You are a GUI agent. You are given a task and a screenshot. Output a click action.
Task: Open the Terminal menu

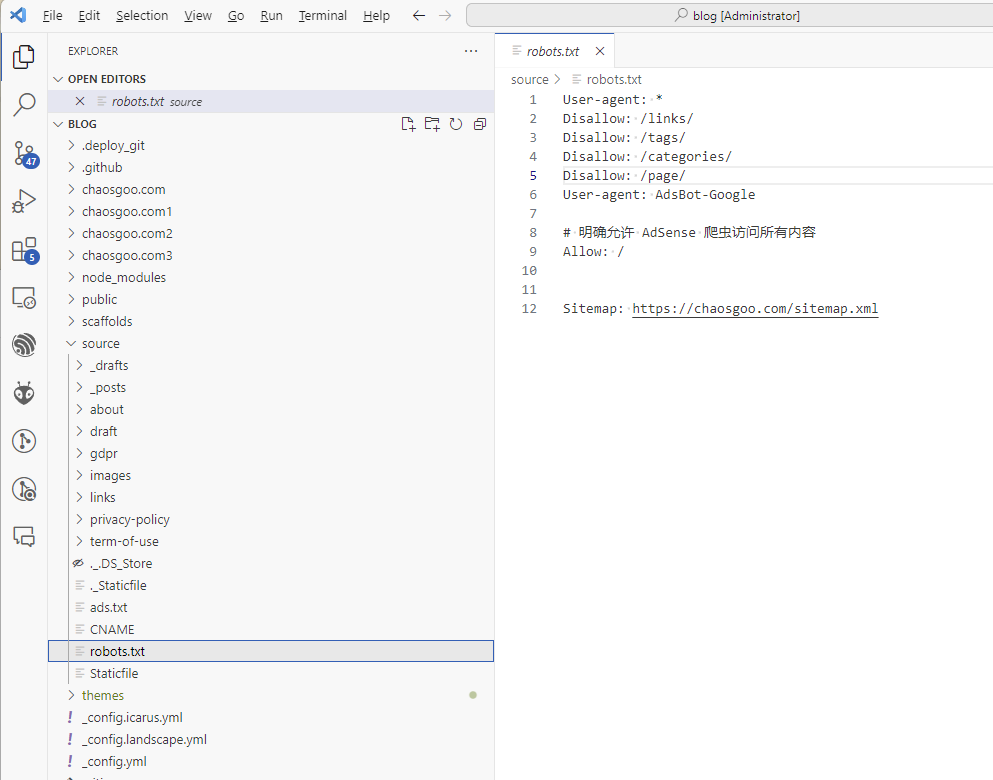322,16
